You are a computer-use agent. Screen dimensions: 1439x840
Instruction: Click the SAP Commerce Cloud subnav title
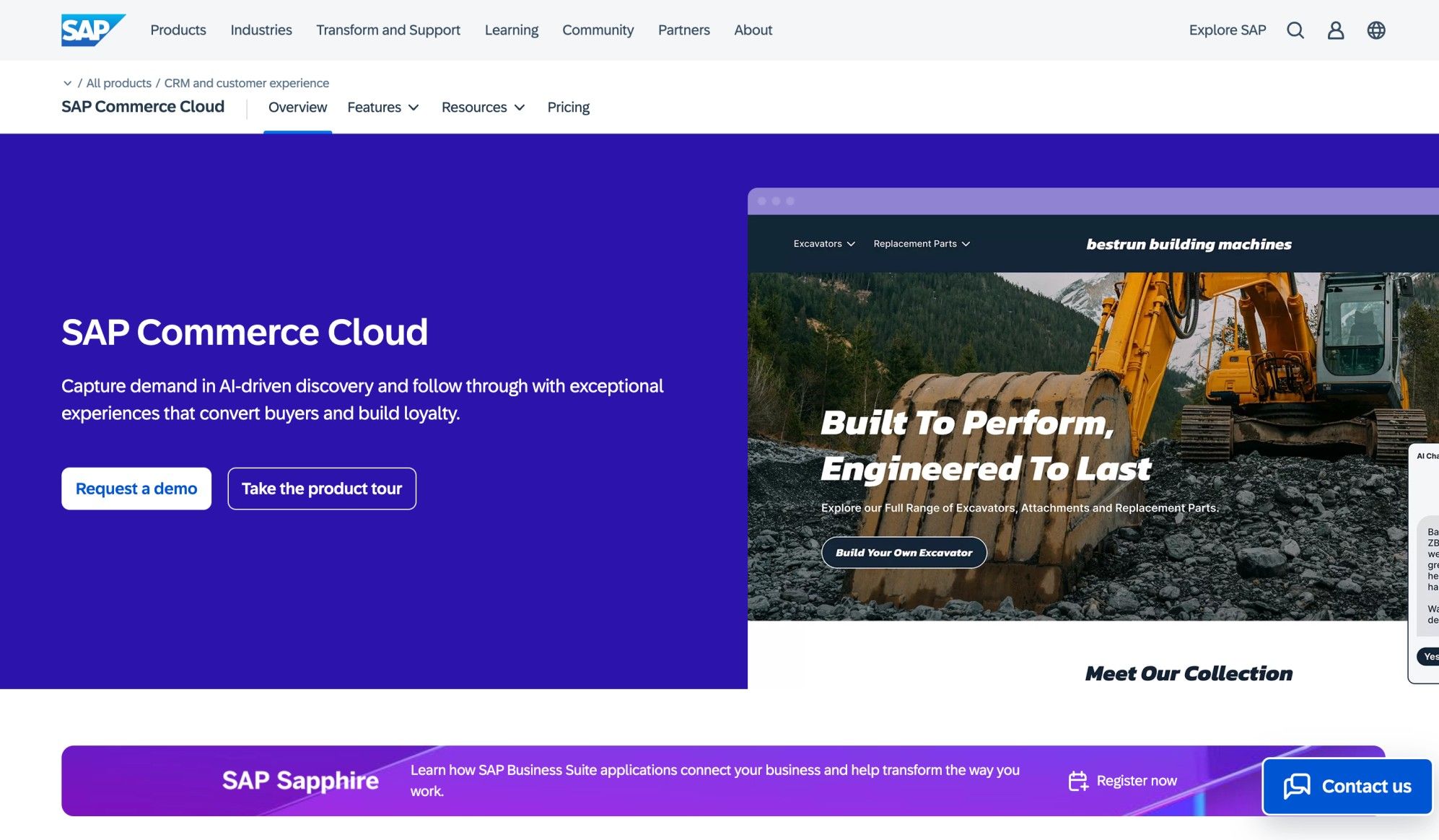(x=143, y=107)
